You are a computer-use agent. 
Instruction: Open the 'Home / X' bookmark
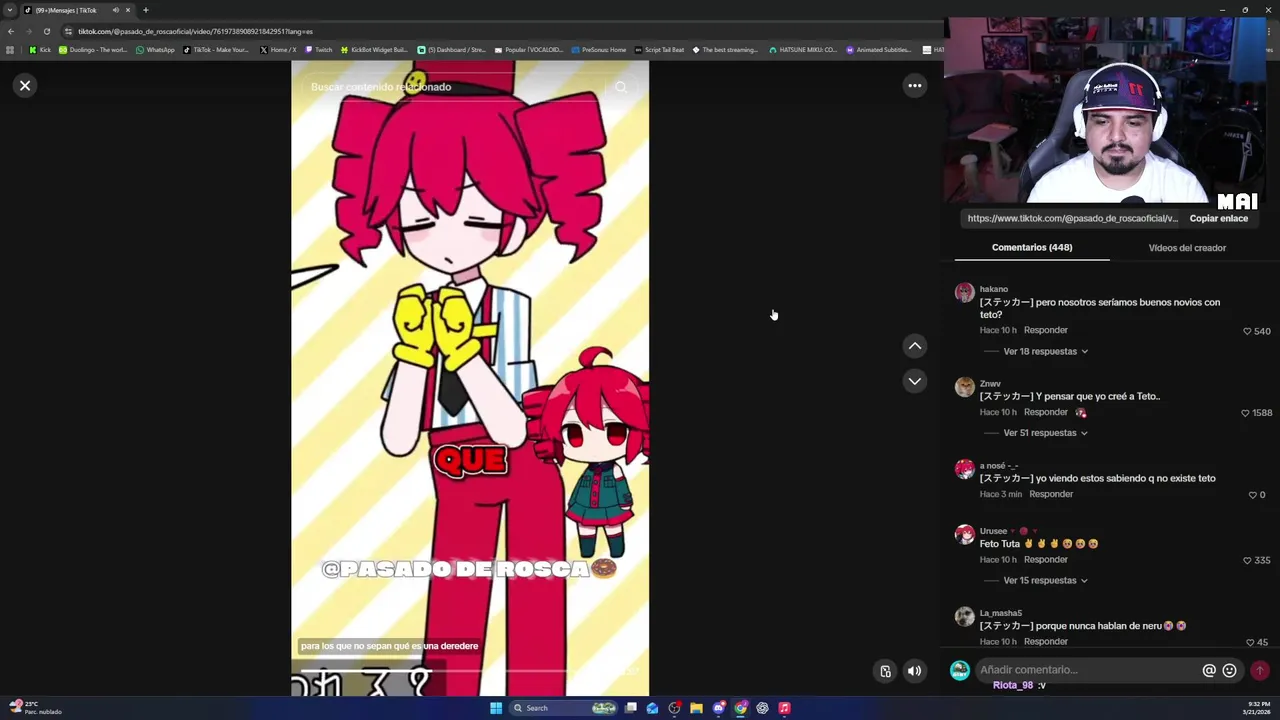278,50
